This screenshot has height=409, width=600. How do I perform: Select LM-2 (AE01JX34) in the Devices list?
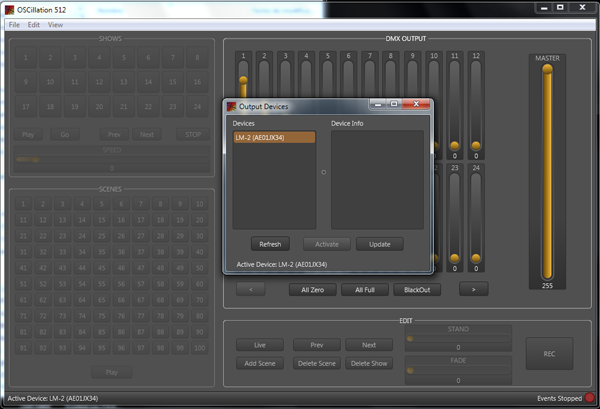pyautogui.click(x=274, y=138)
